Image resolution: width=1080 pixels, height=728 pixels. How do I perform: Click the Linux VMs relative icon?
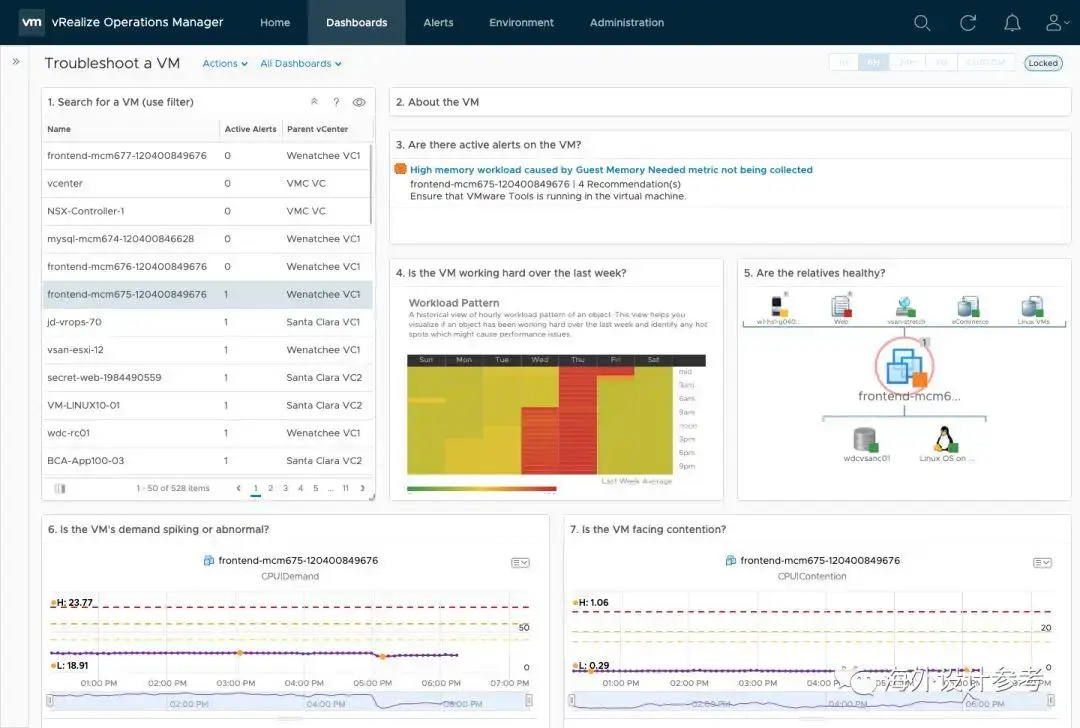coord(1033,306)
